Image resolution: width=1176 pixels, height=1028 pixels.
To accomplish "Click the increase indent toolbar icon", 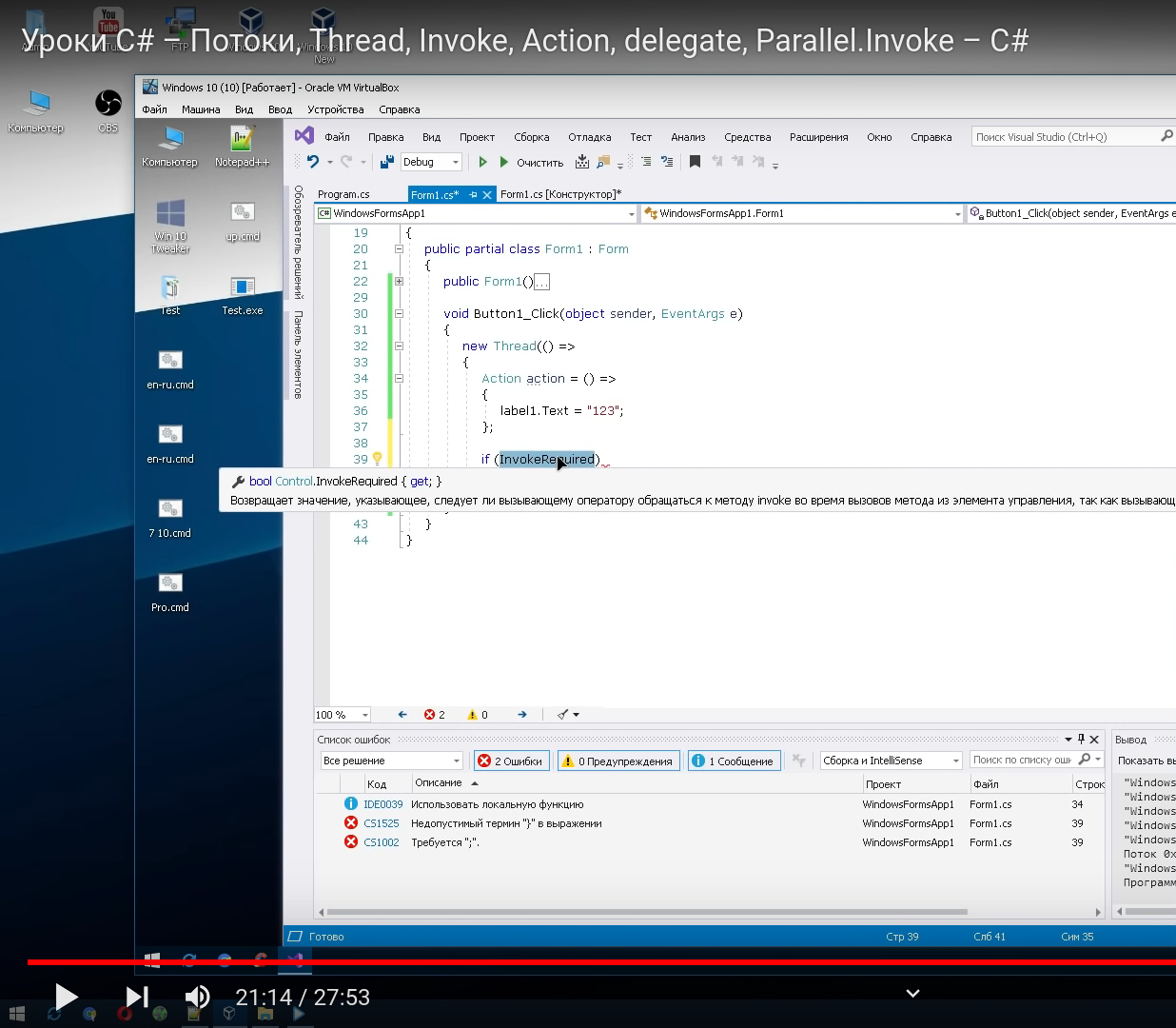I will point(646,162).
